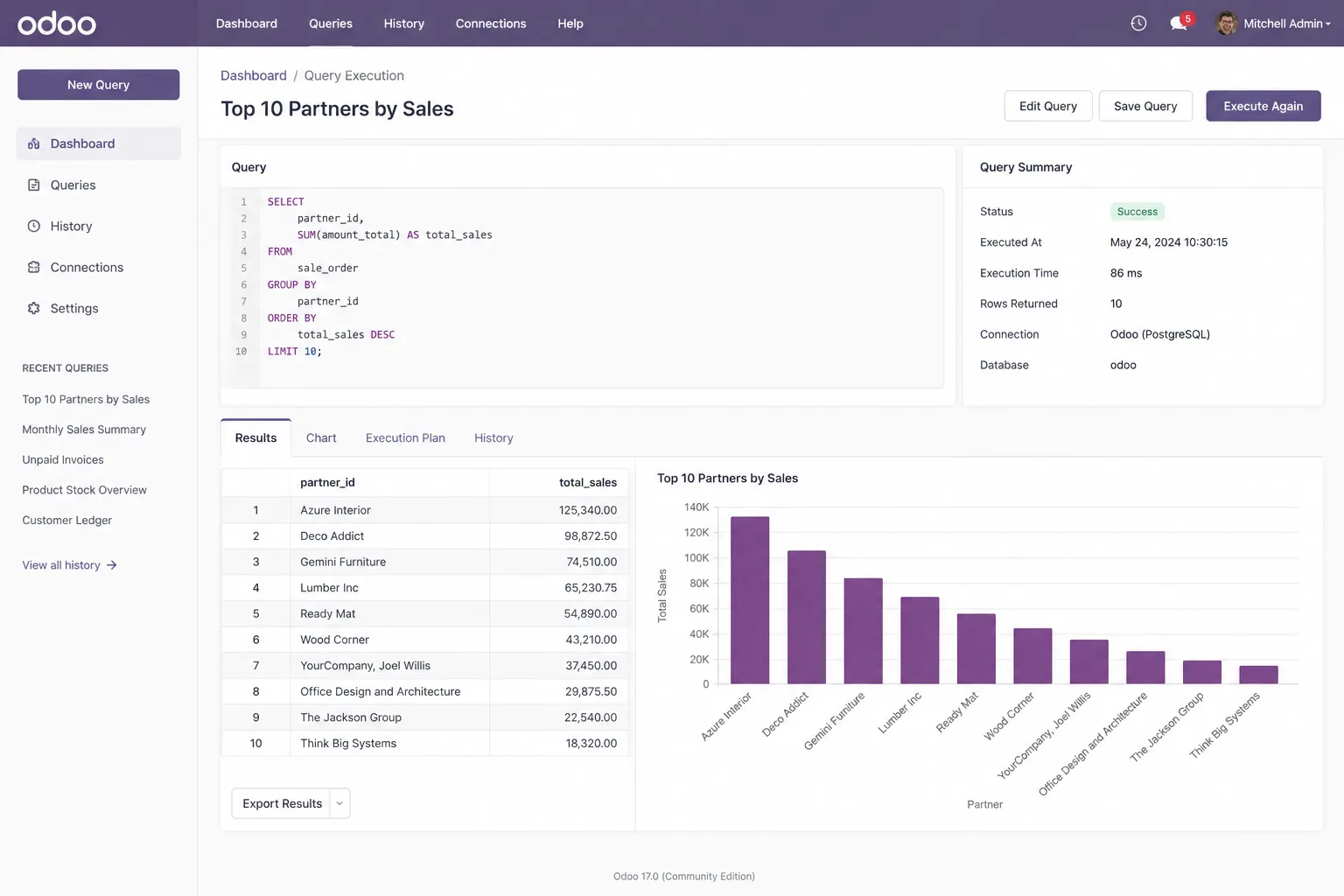Click the Queries sidebar icon
Viewport: 1344px width, 896px height.
34,185
